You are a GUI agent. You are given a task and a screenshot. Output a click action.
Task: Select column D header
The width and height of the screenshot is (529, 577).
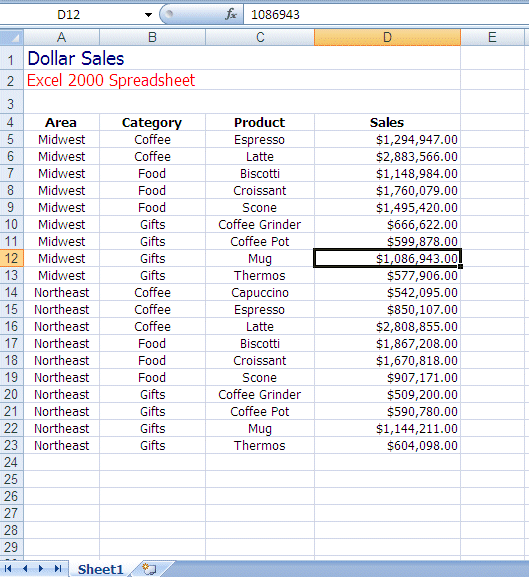[x=387, y=37]
